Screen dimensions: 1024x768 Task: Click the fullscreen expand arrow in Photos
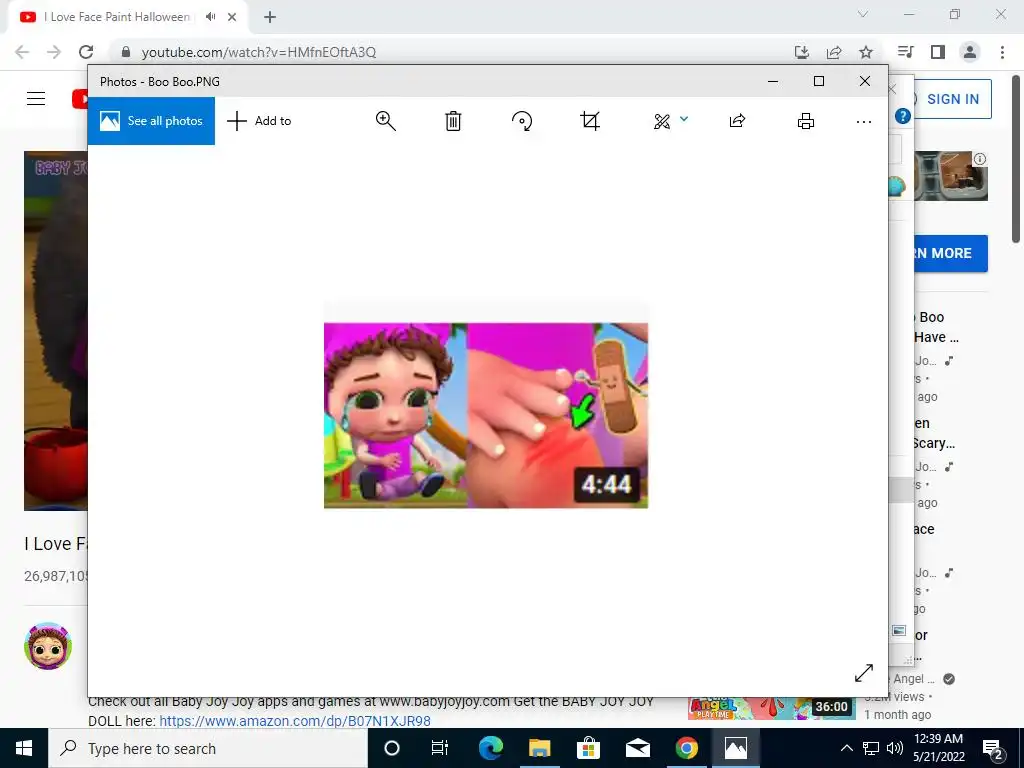(x=863, y=673)
